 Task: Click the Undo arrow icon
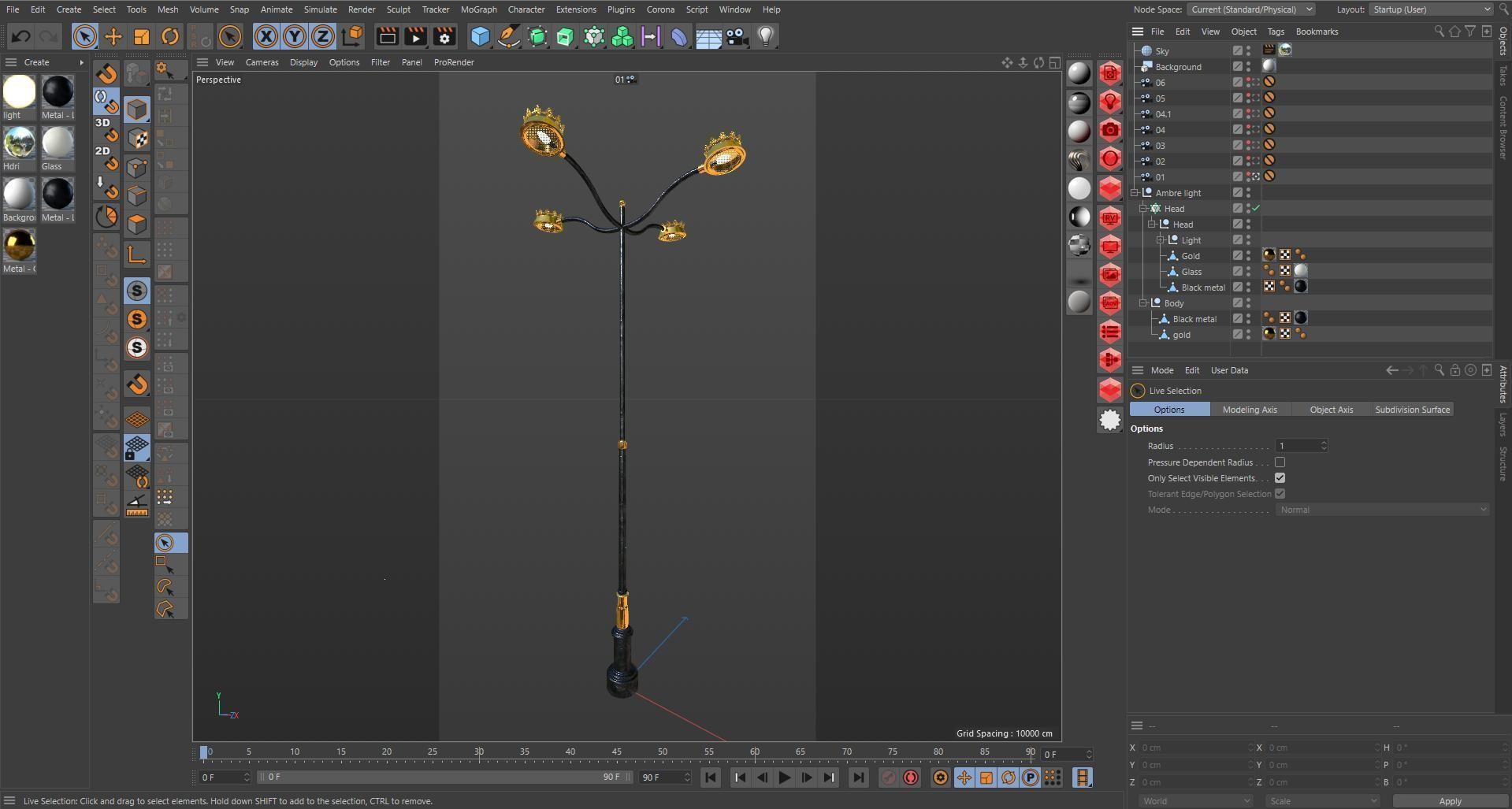tap(21, 36)
